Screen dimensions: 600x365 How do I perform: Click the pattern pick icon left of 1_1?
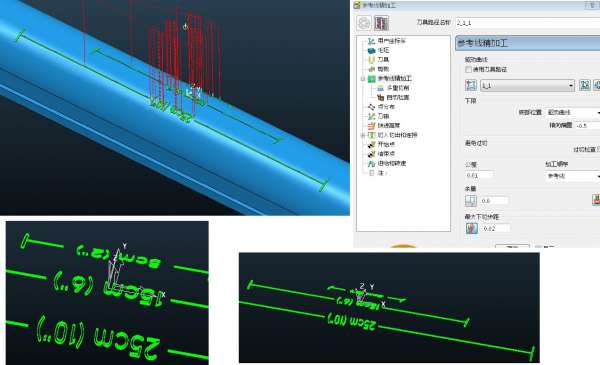point(471,85)
